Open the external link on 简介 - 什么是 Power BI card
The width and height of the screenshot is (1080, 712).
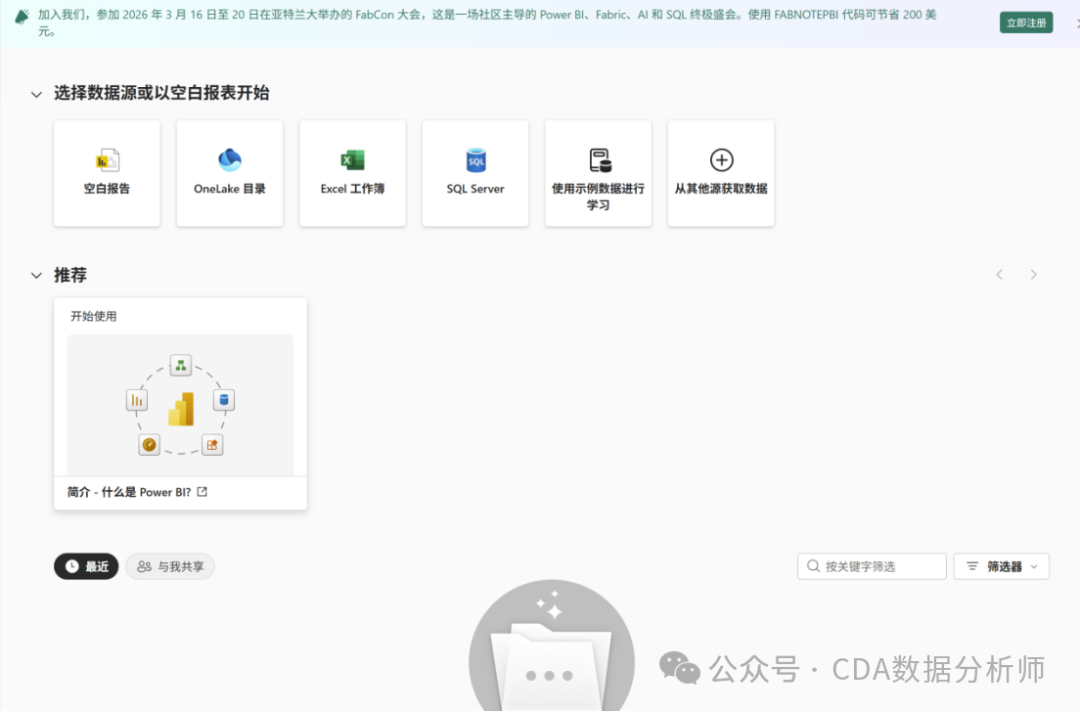coord(200,491)
